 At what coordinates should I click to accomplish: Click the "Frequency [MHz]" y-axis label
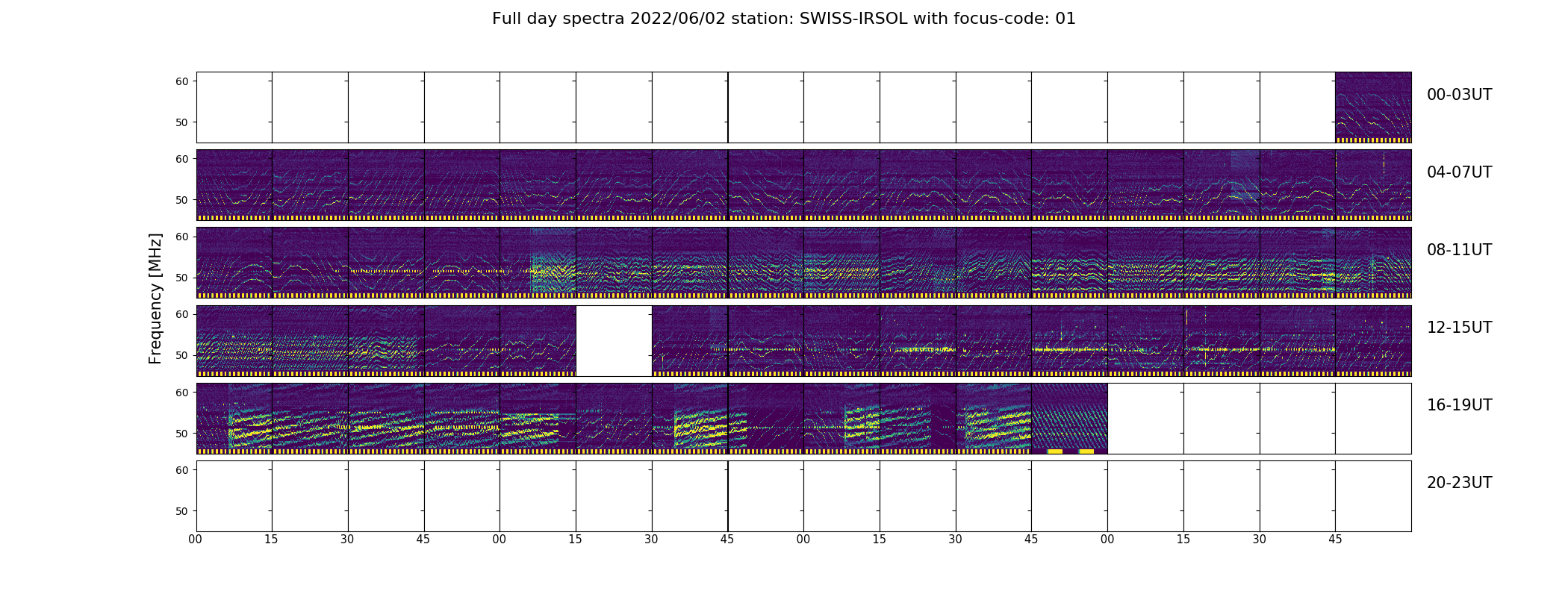point(155,298)
